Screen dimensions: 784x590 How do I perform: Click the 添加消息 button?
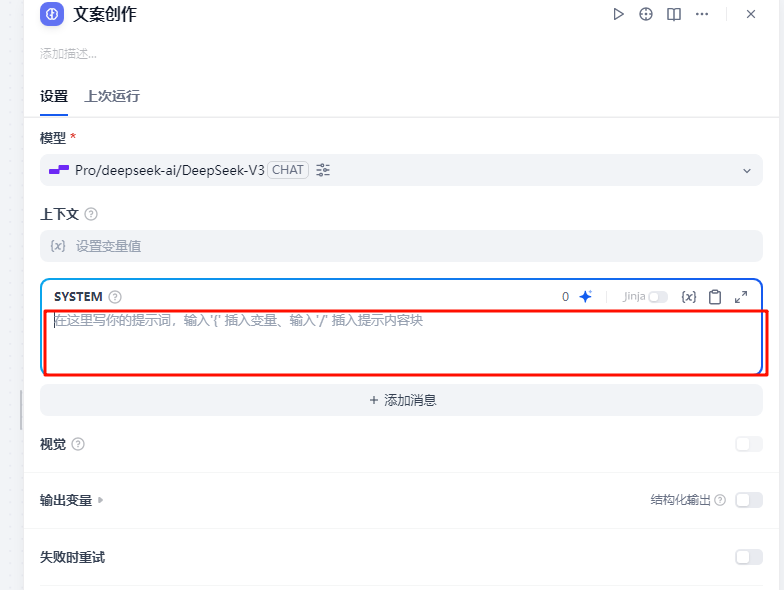pos(401,400)
